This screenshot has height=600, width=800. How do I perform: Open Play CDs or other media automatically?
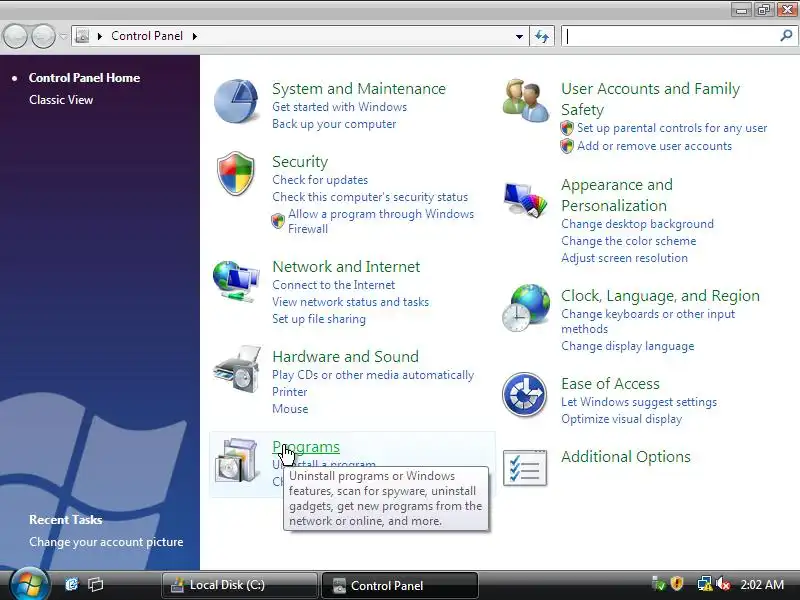click(x=373, y=375)
